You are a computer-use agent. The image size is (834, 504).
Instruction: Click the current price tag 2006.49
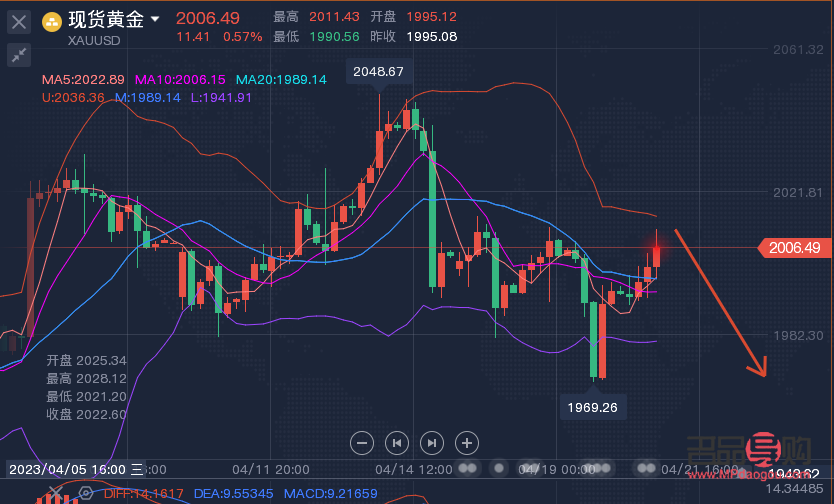(x=795, y=247)
